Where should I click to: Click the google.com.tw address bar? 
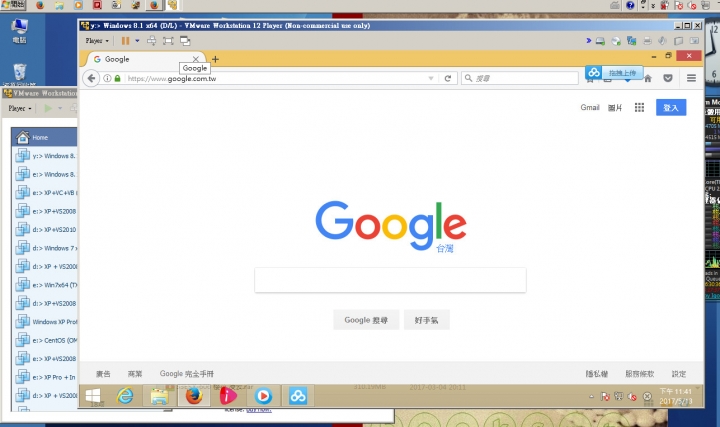(276, 79)
